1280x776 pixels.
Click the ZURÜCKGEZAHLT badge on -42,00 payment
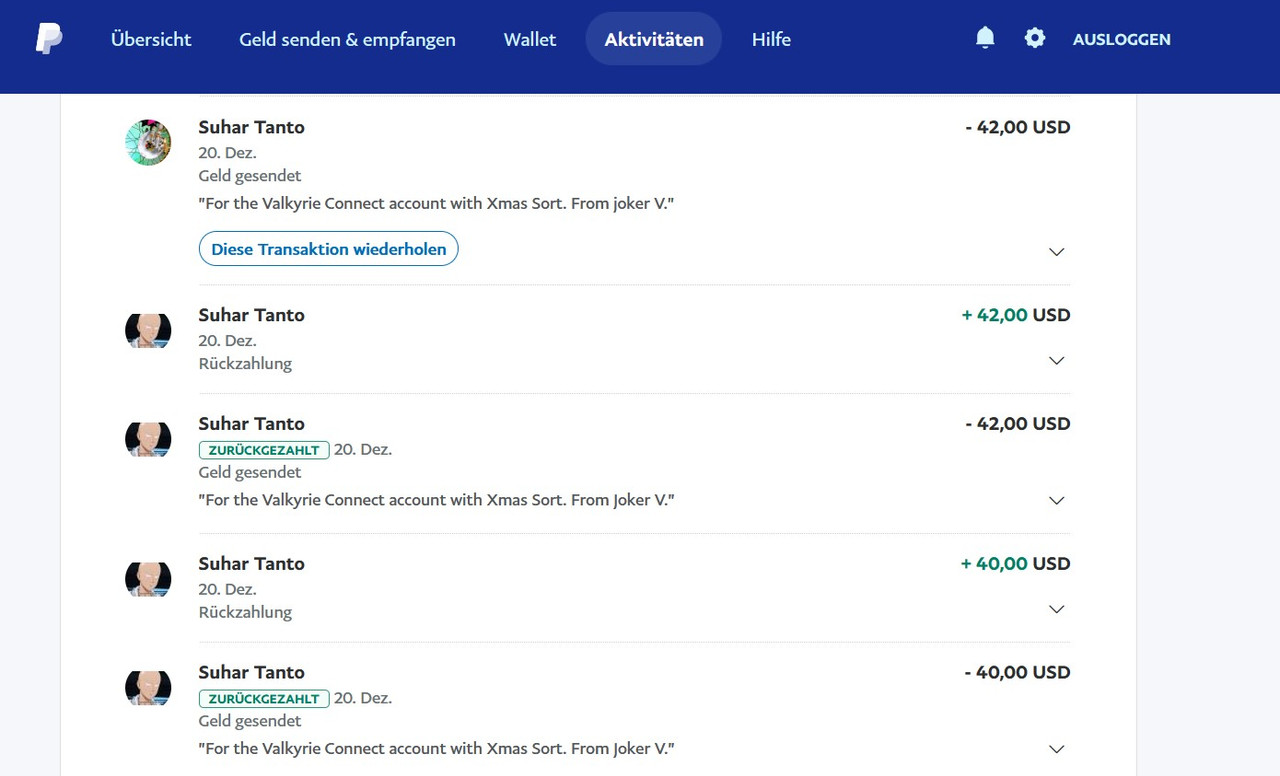264,450
